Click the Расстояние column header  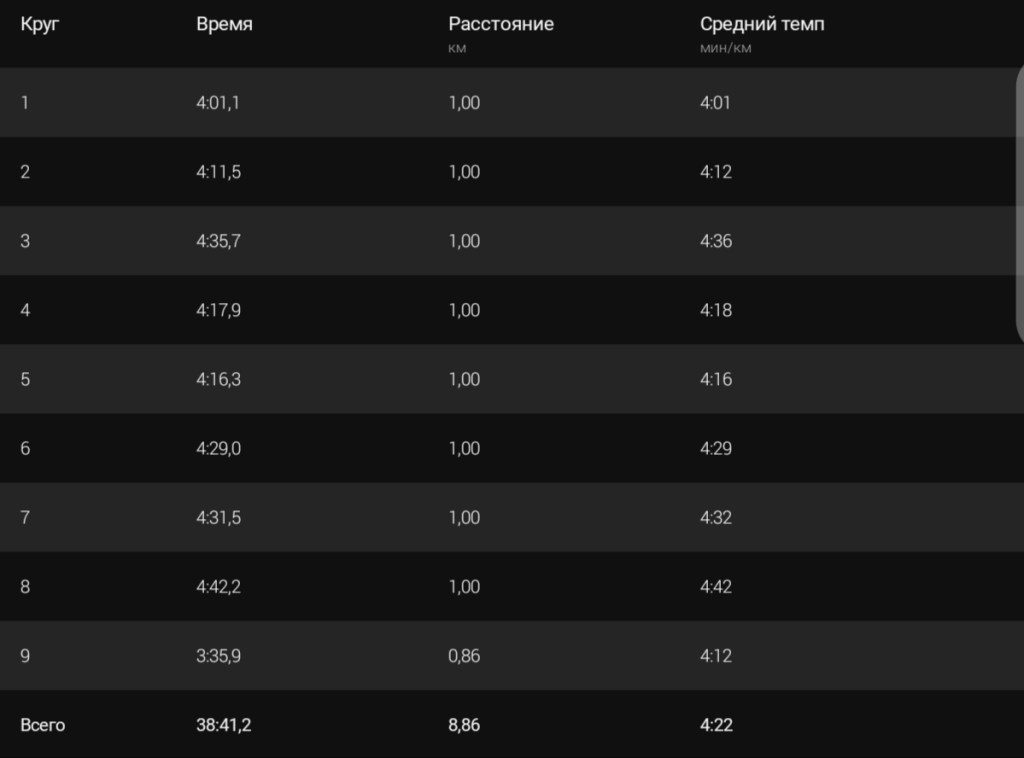tap(500, 25)
